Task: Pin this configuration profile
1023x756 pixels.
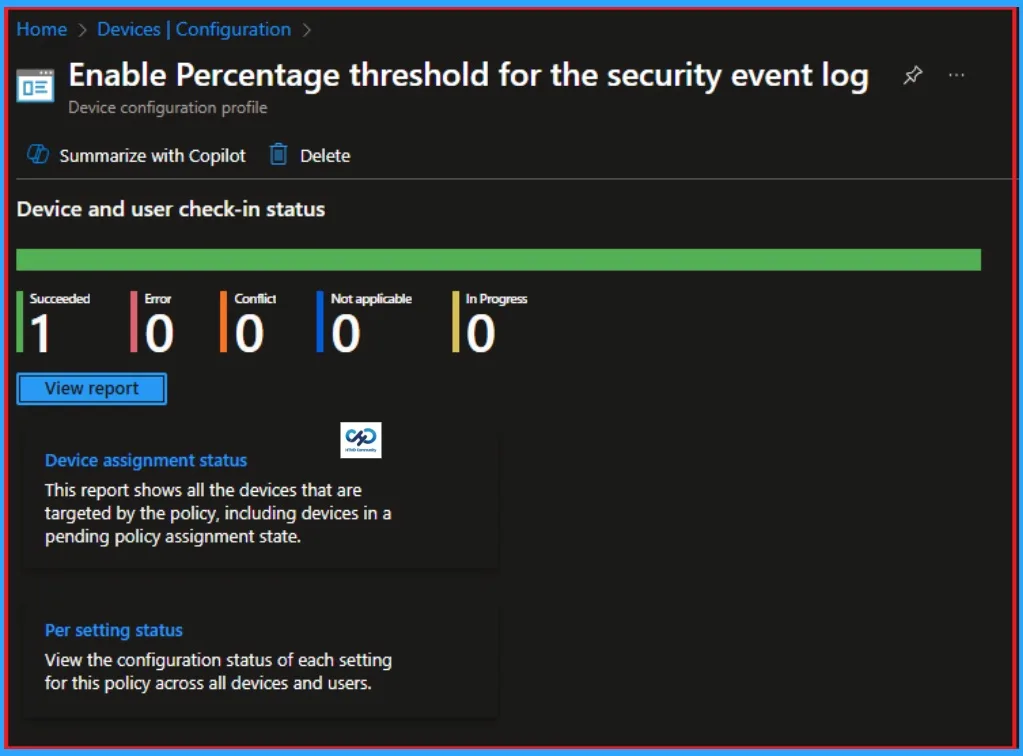Action: click(911, 75)
